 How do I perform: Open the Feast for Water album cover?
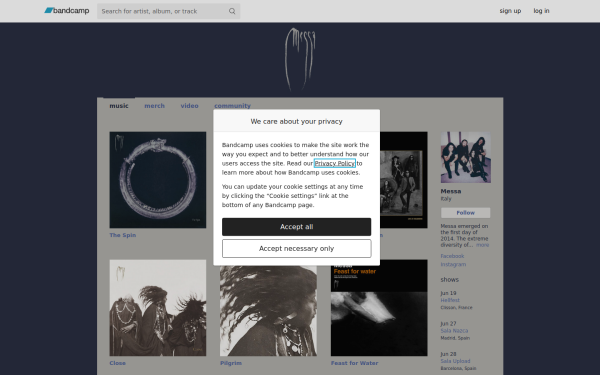pos(379,308)
